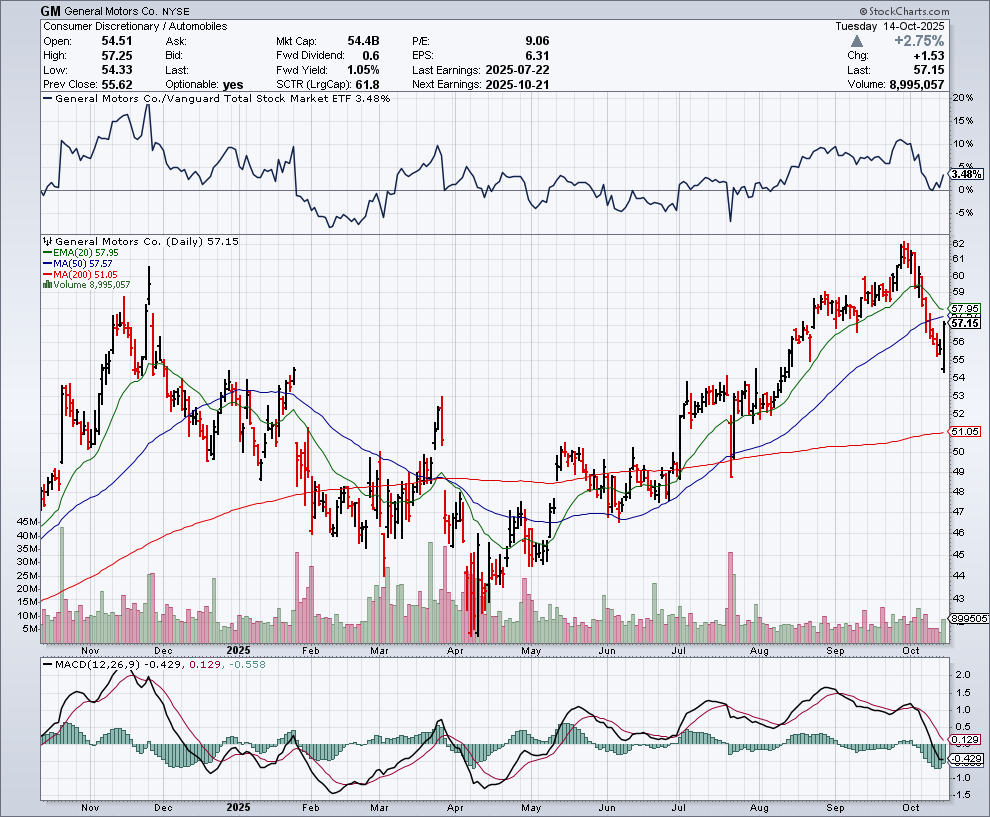This screenshot has width=990, height=817.
Task: Click the gray up-arrow price change icon
Action: [857, 41]
